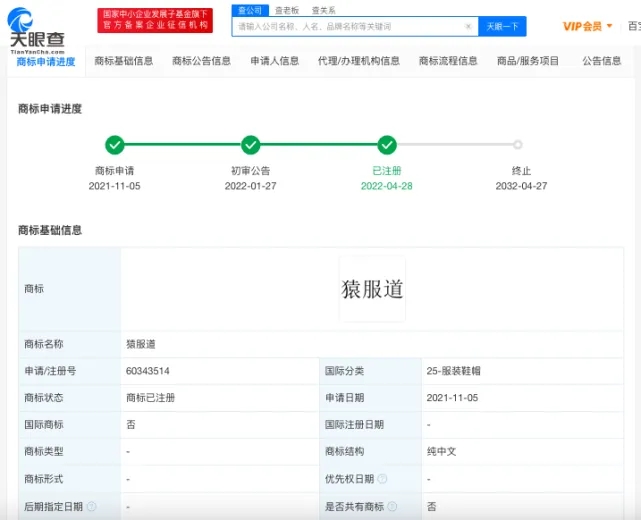Image resolution: width=641 pixels, height=520 pixels.
Task: Select the 查公司 search tab
Action: point(250,10)
